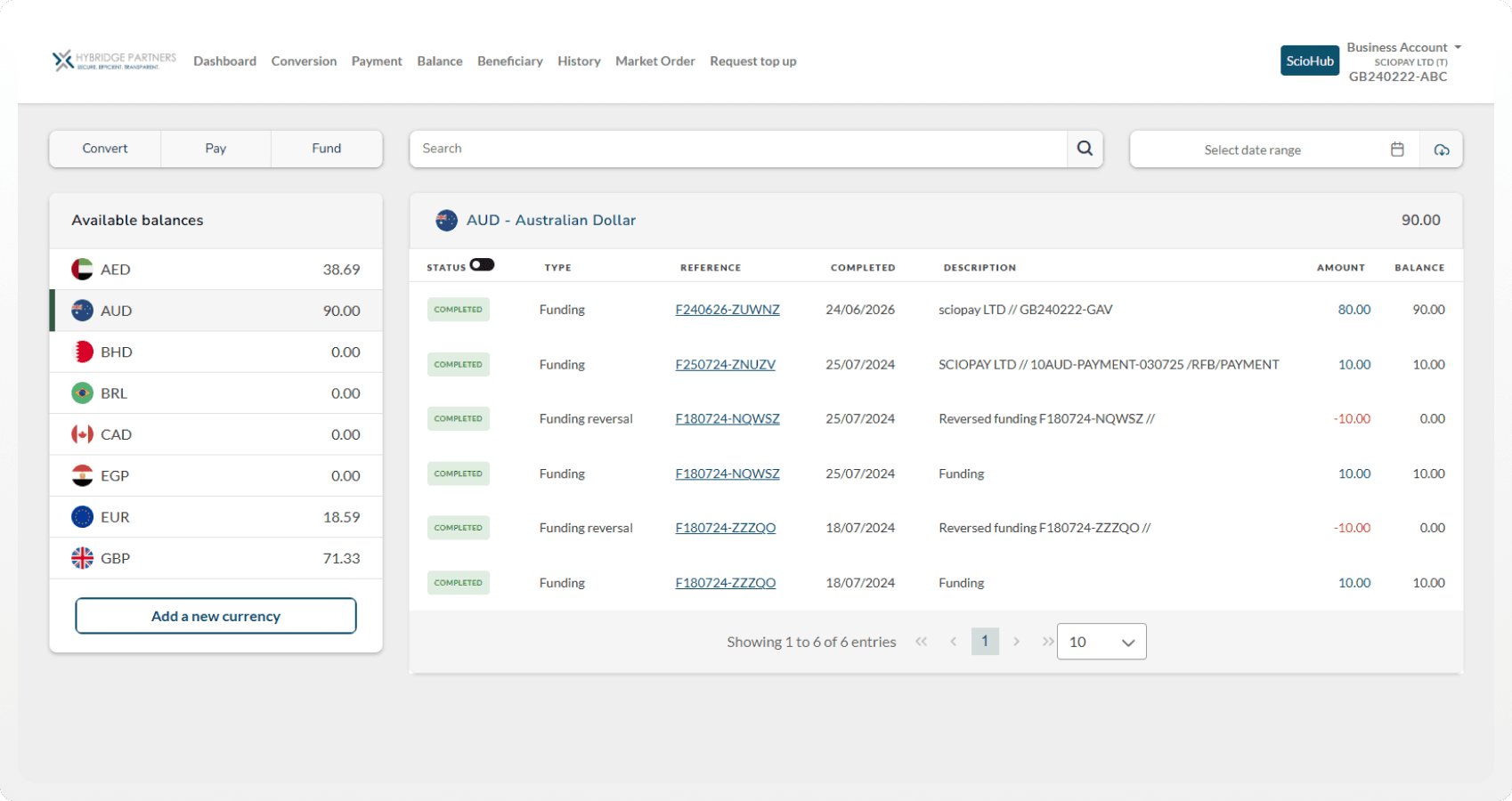Click the EUR flag icon
This screenshot has width=1512, height=801.
(x=82, y=516)
